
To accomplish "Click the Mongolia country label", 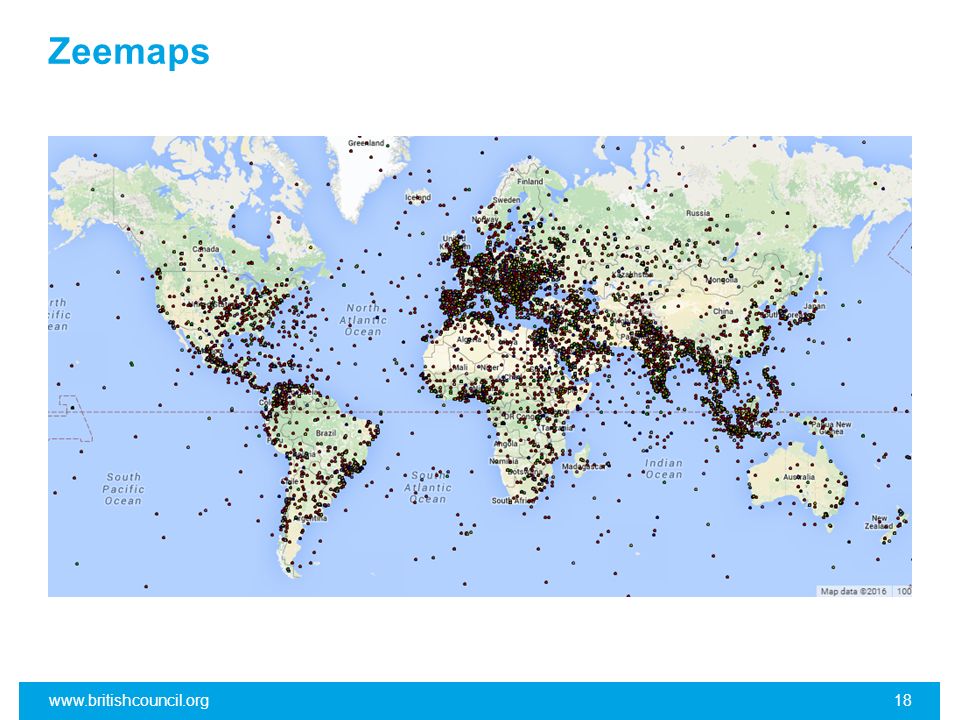I will coord(722,280).
